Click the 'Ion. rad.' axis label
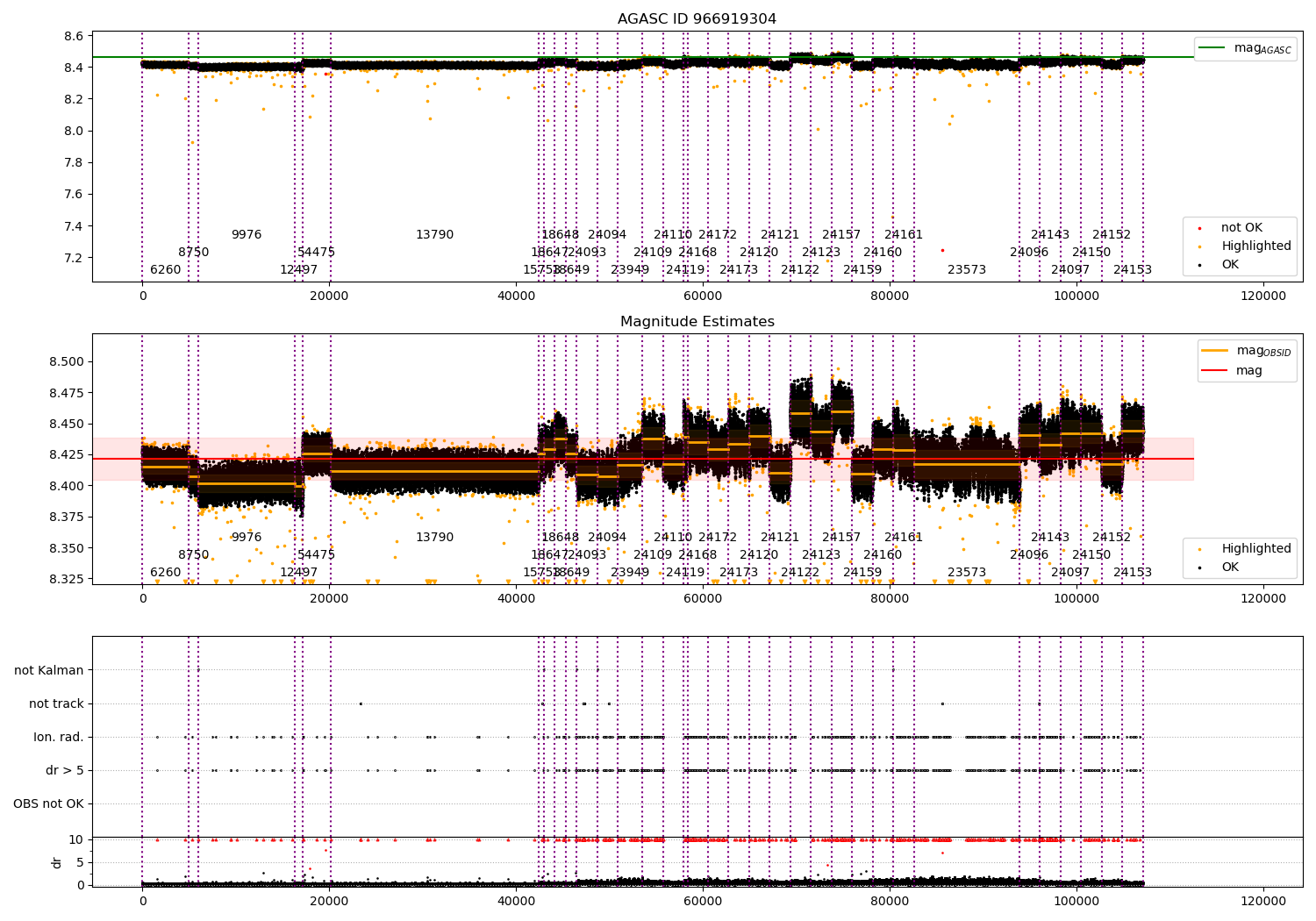 point(59,737)
